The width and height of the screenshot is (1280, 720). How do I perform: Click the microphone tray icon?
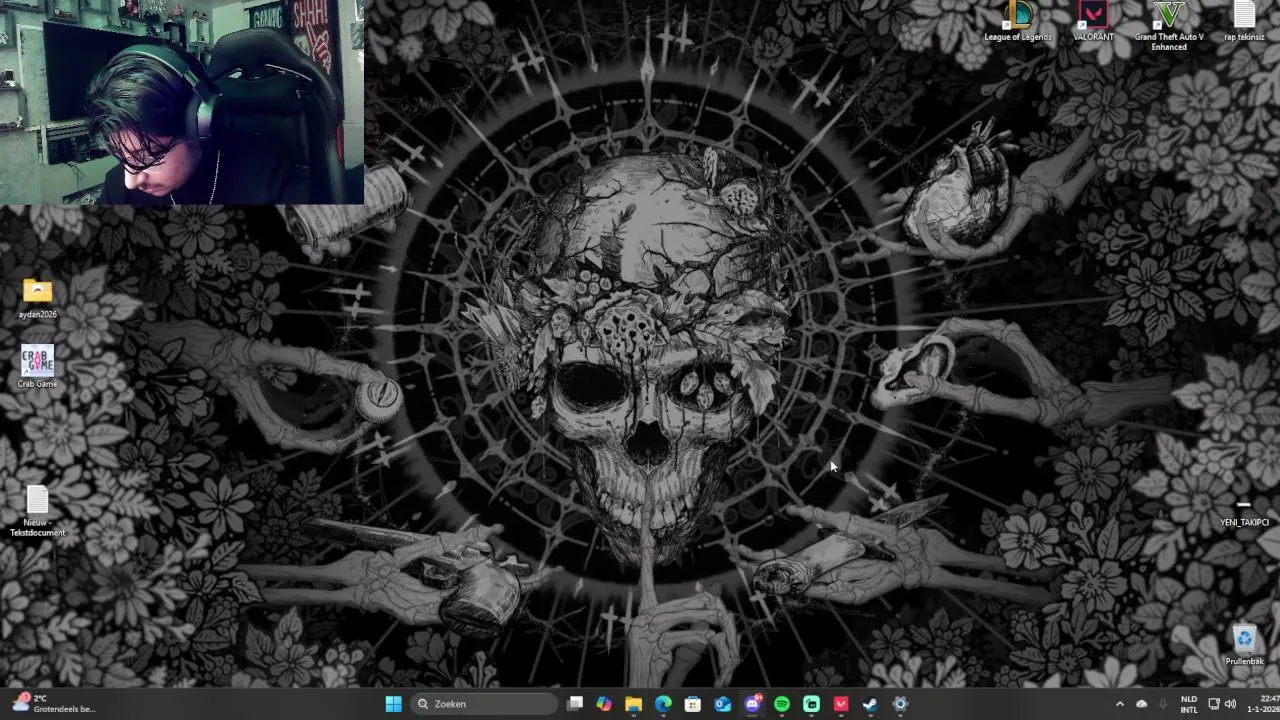tap(1164, 704)
